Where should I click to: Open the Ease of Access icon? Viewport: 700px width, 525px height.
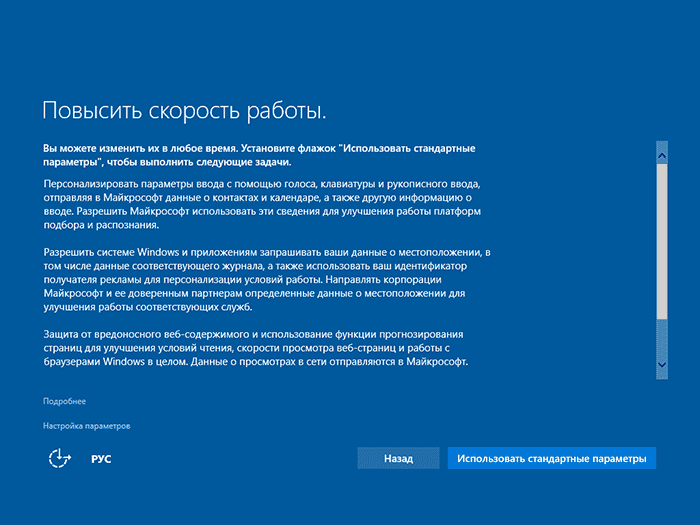[61, 458]
